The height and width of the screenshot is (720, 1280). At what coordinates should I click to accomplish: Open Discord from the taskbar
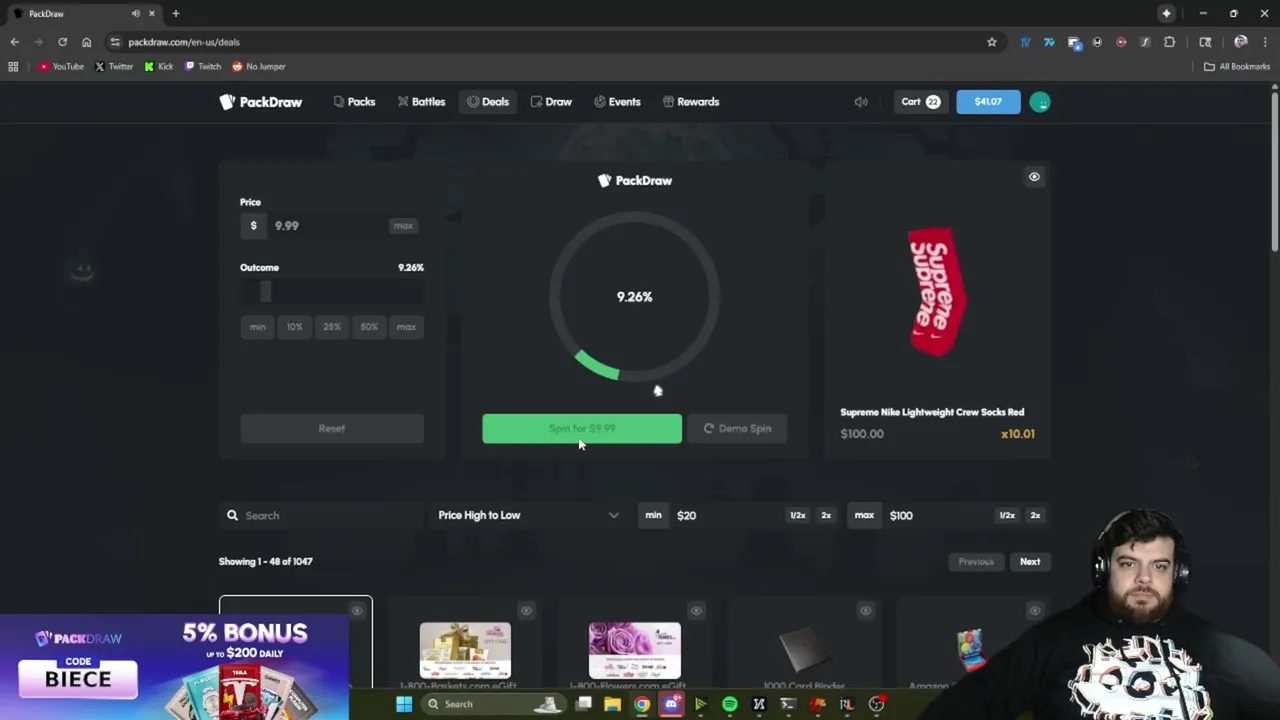pos(671,704)
